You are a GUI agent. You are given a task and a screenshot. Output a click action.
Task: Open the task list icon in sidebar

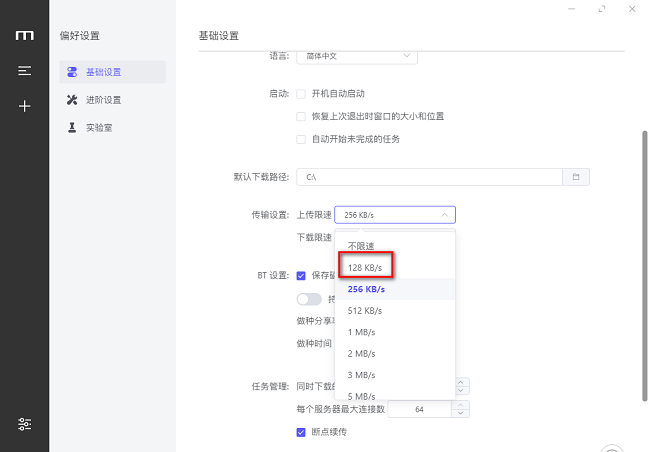24,71
